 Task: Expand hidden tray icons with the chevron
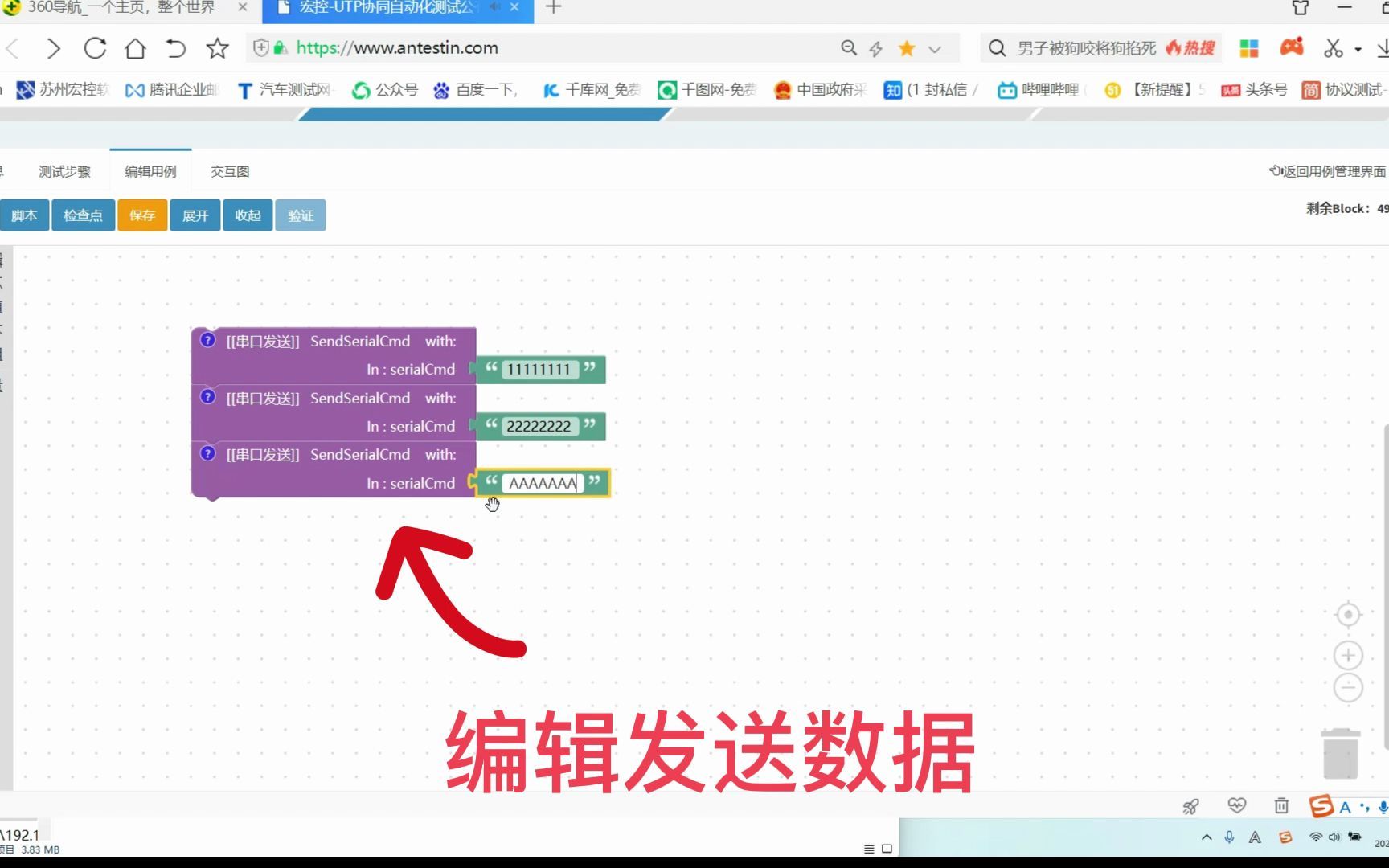pyautogui.click(x=1207, y=837)
